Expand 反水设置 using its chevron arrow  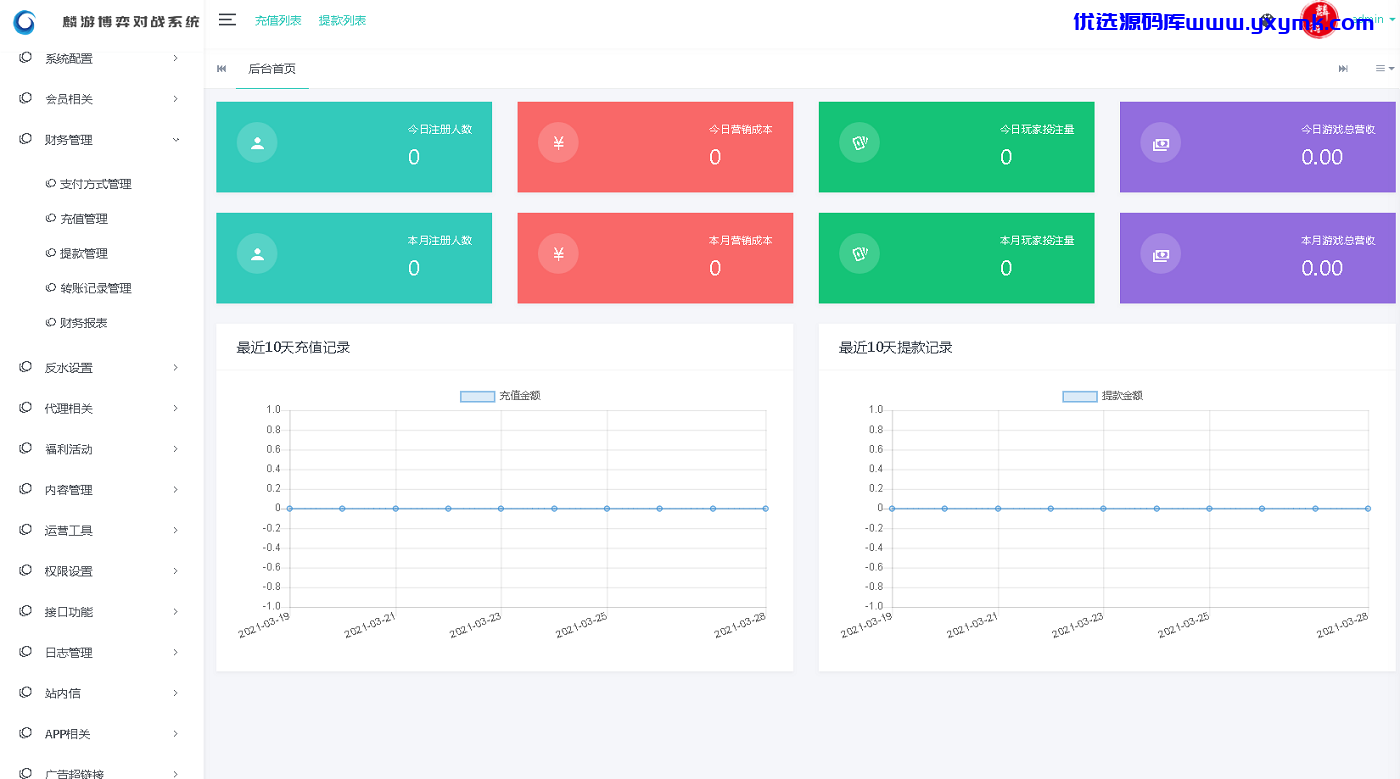coord(176,367)
